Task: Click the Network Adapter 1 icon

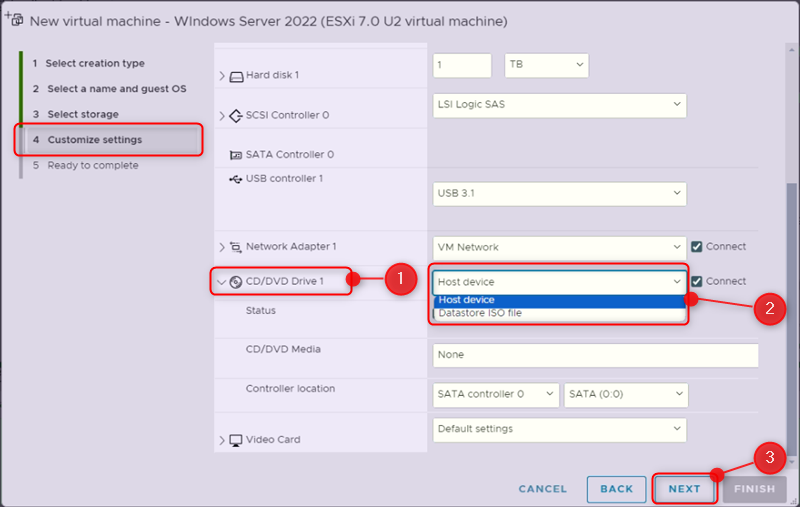Action: 235,247
